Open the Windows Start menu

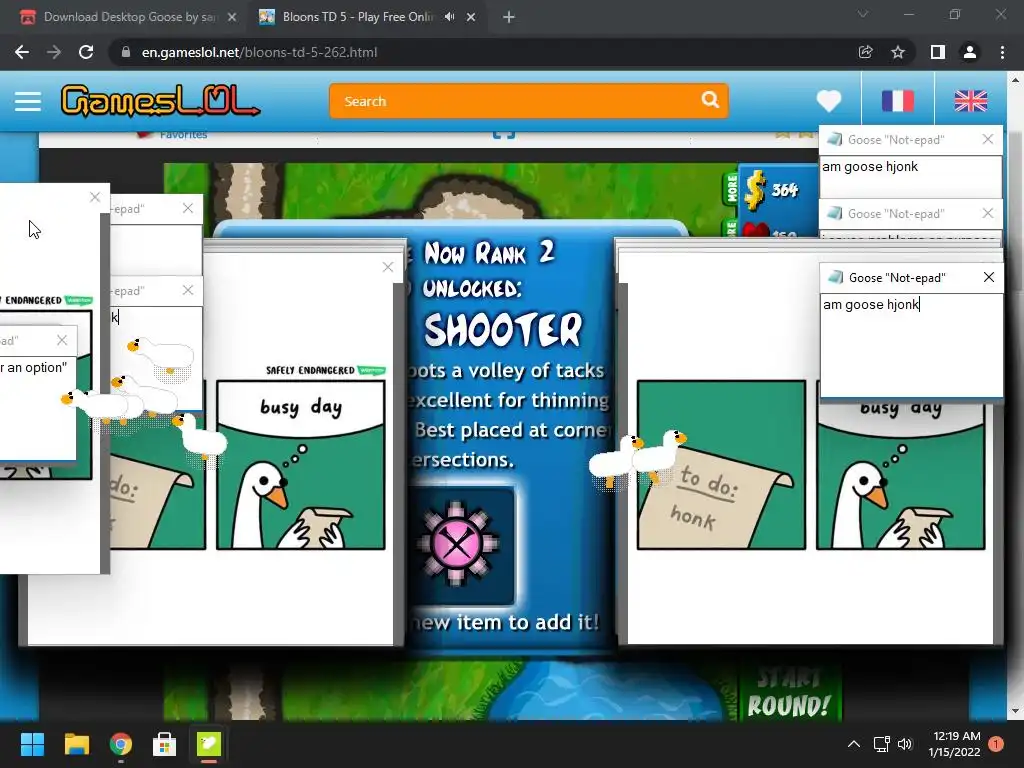pyautogui.click(x=32, y=744)
